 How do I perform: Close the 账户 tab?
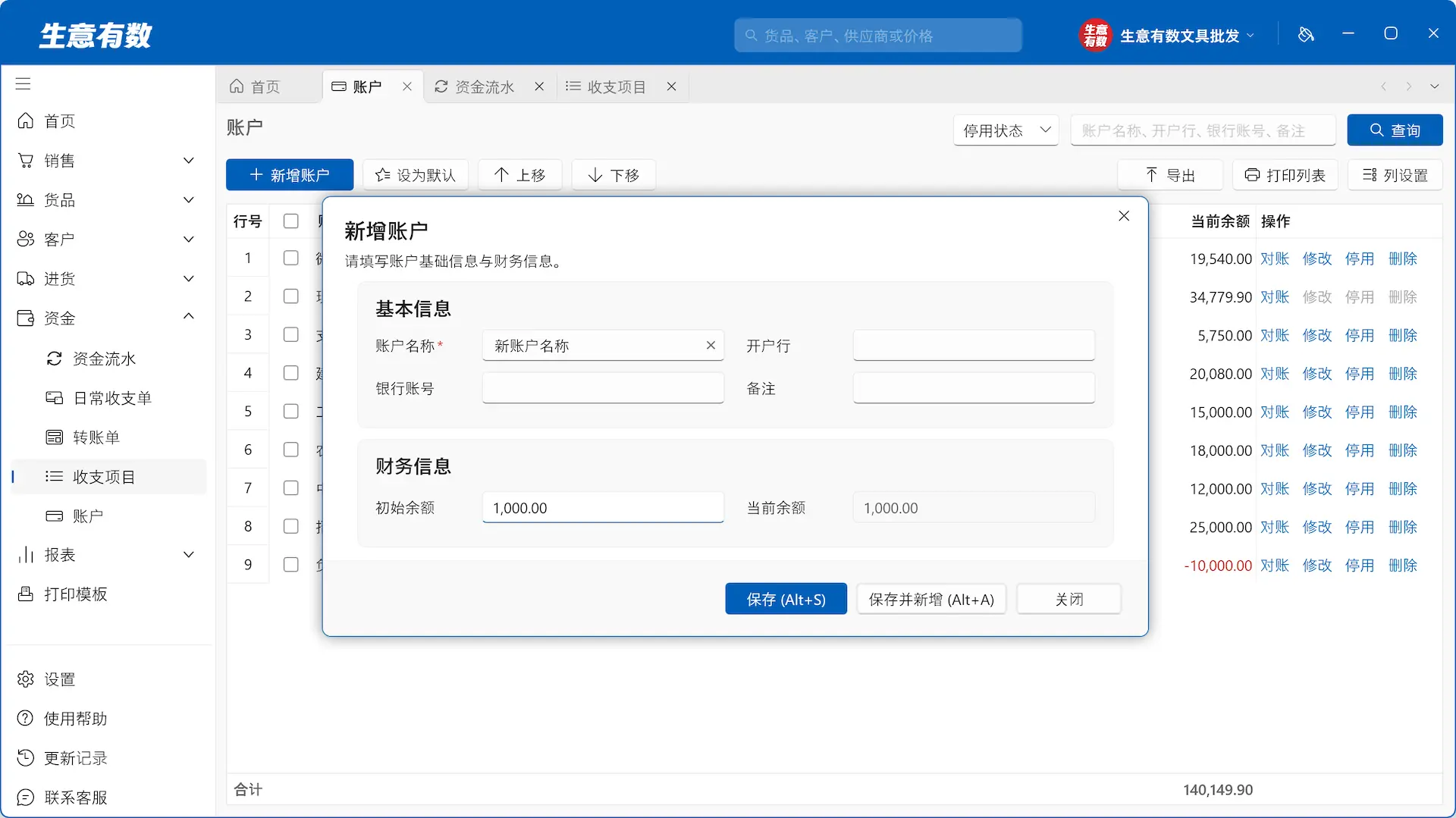407,86
